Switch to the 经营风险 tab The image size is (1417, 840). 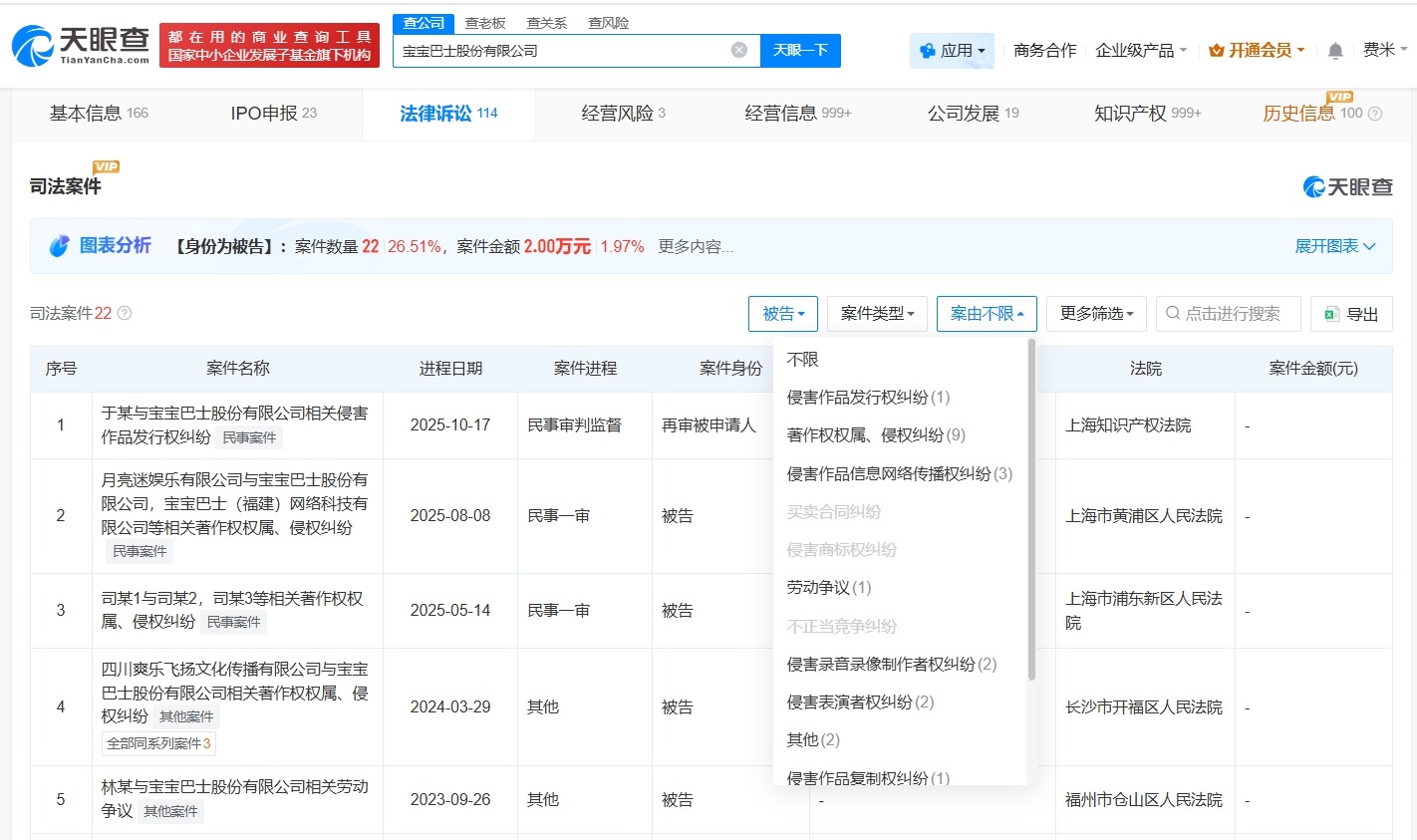(621, 113)
